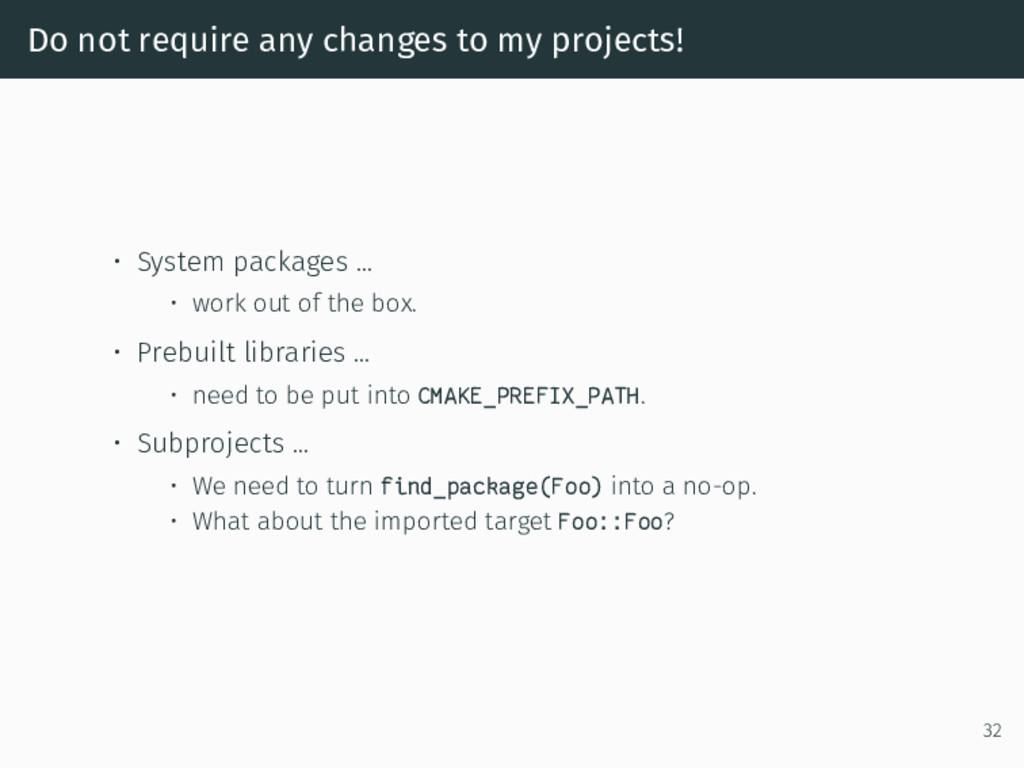Click the "into a no-op." phrase
This screenshot has width=1024, height=768.
point(684,487)
